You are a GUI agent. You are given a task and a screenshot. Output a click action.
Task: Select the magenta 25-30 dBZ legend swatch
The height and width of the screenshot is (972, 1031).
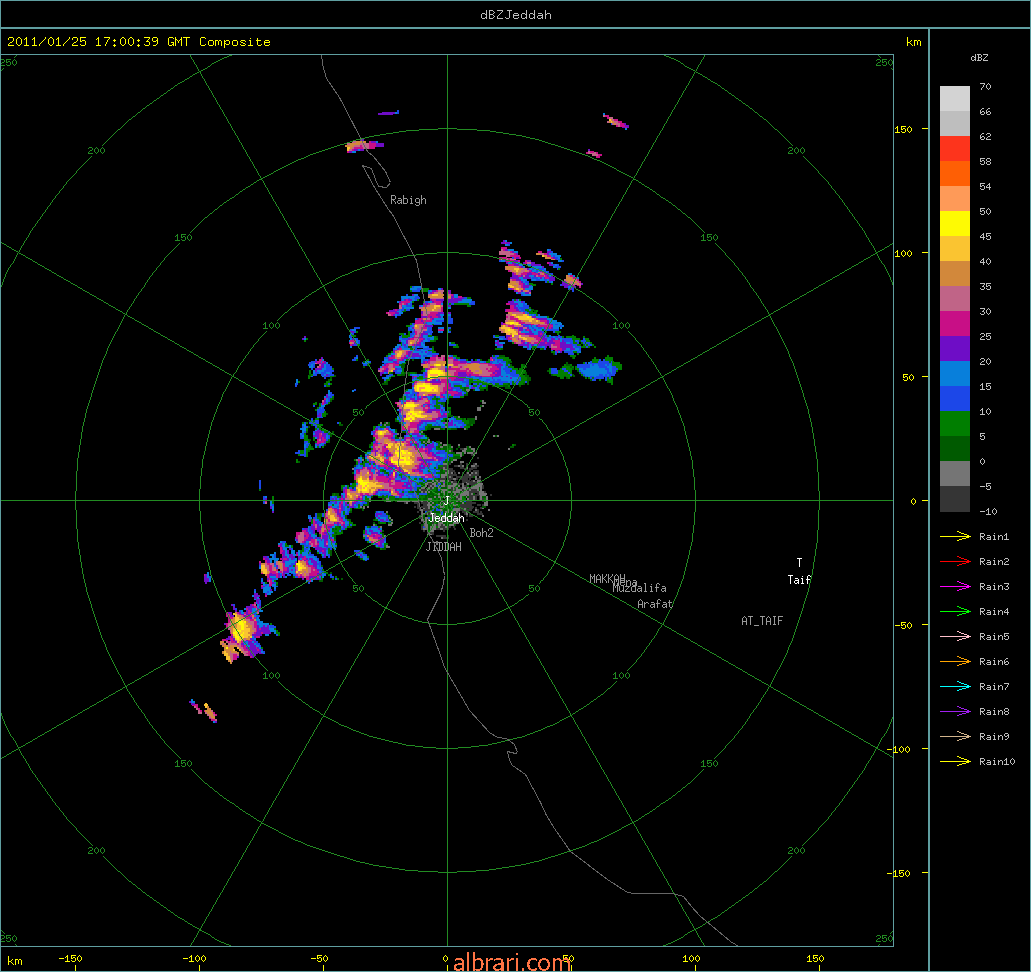click(955, 324)
